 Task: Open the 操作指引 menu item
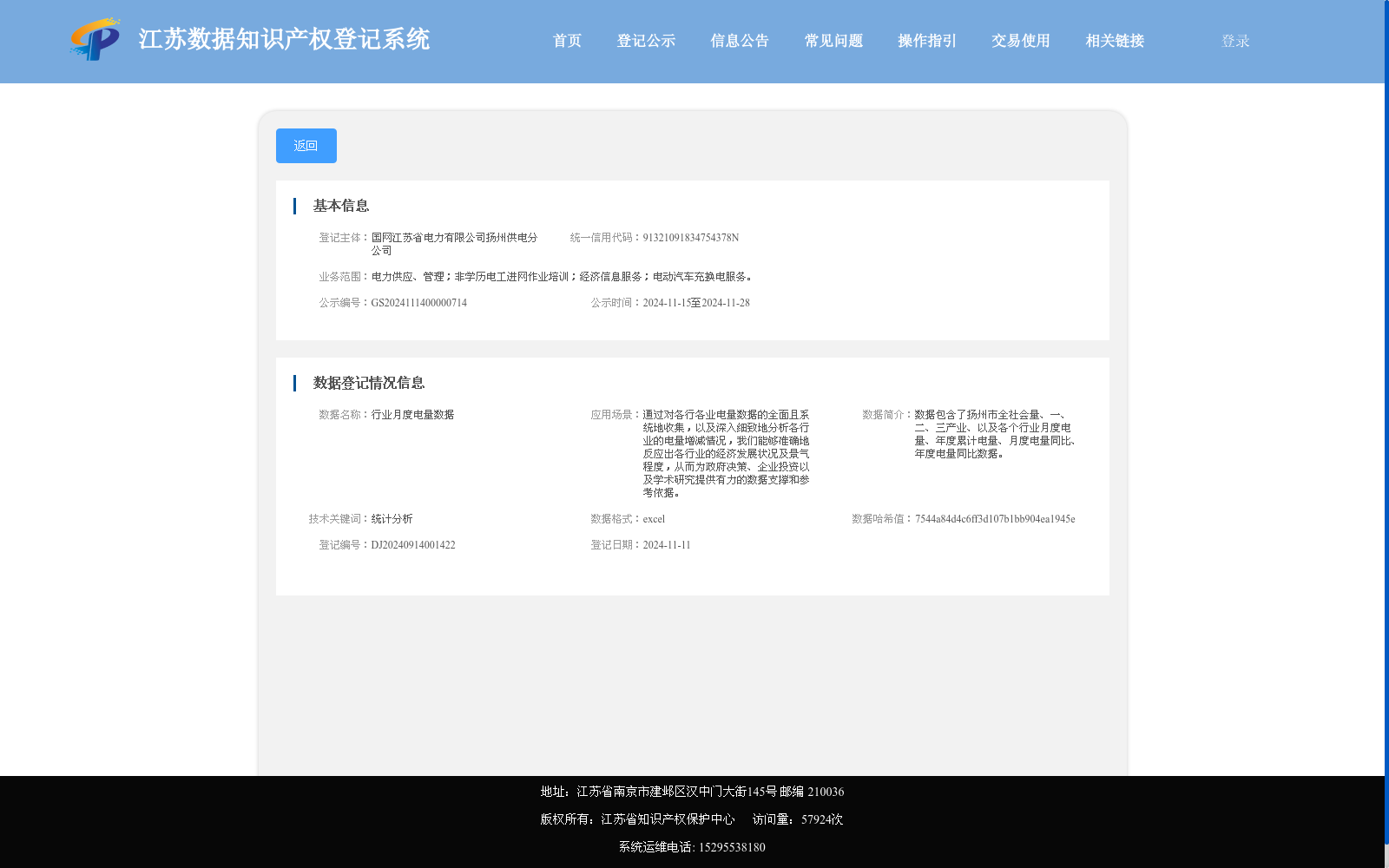pos(927,41)
